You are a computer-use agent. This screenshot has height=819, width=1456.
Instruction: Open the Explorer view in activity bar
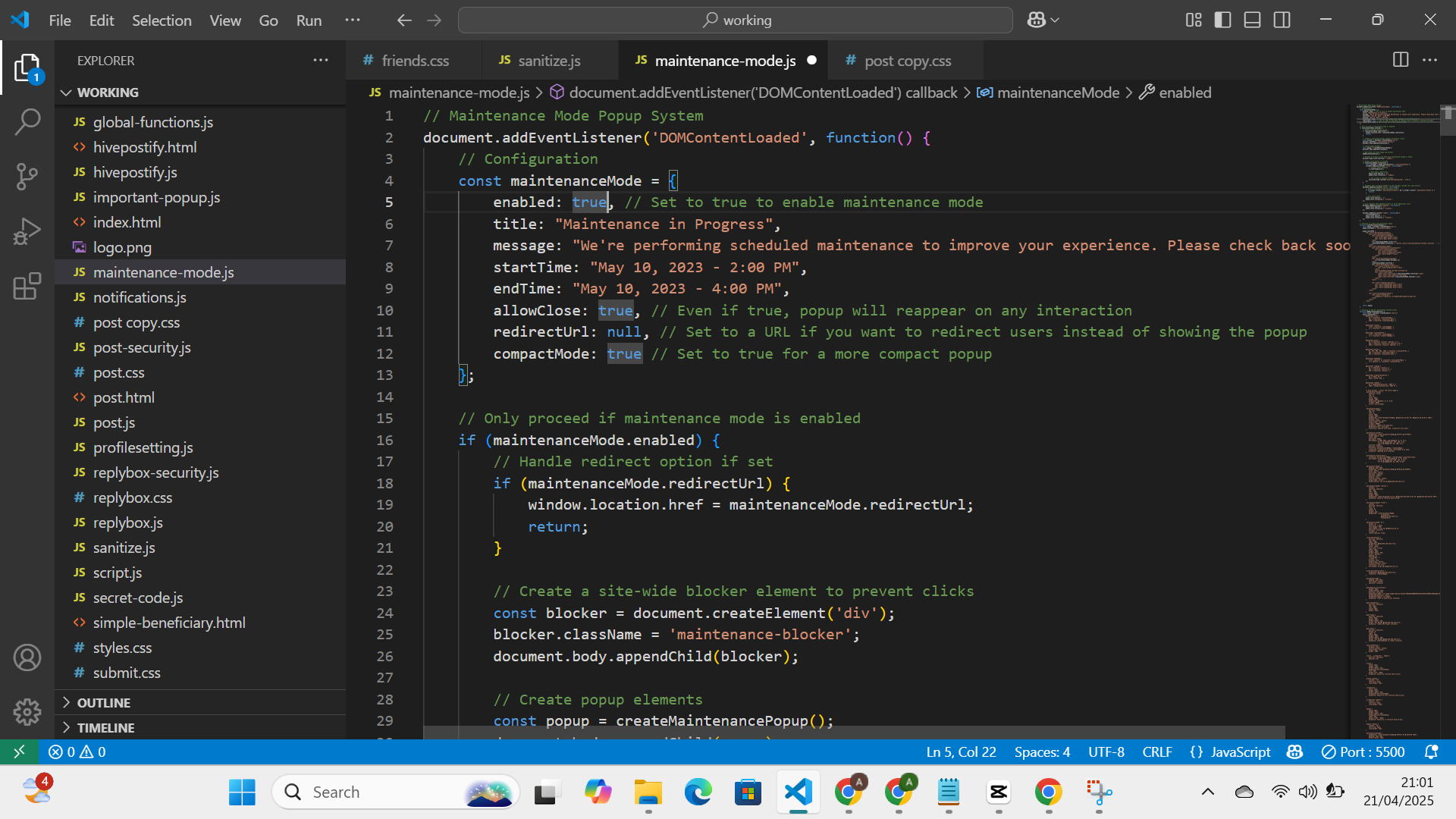(x=27, y=68)
